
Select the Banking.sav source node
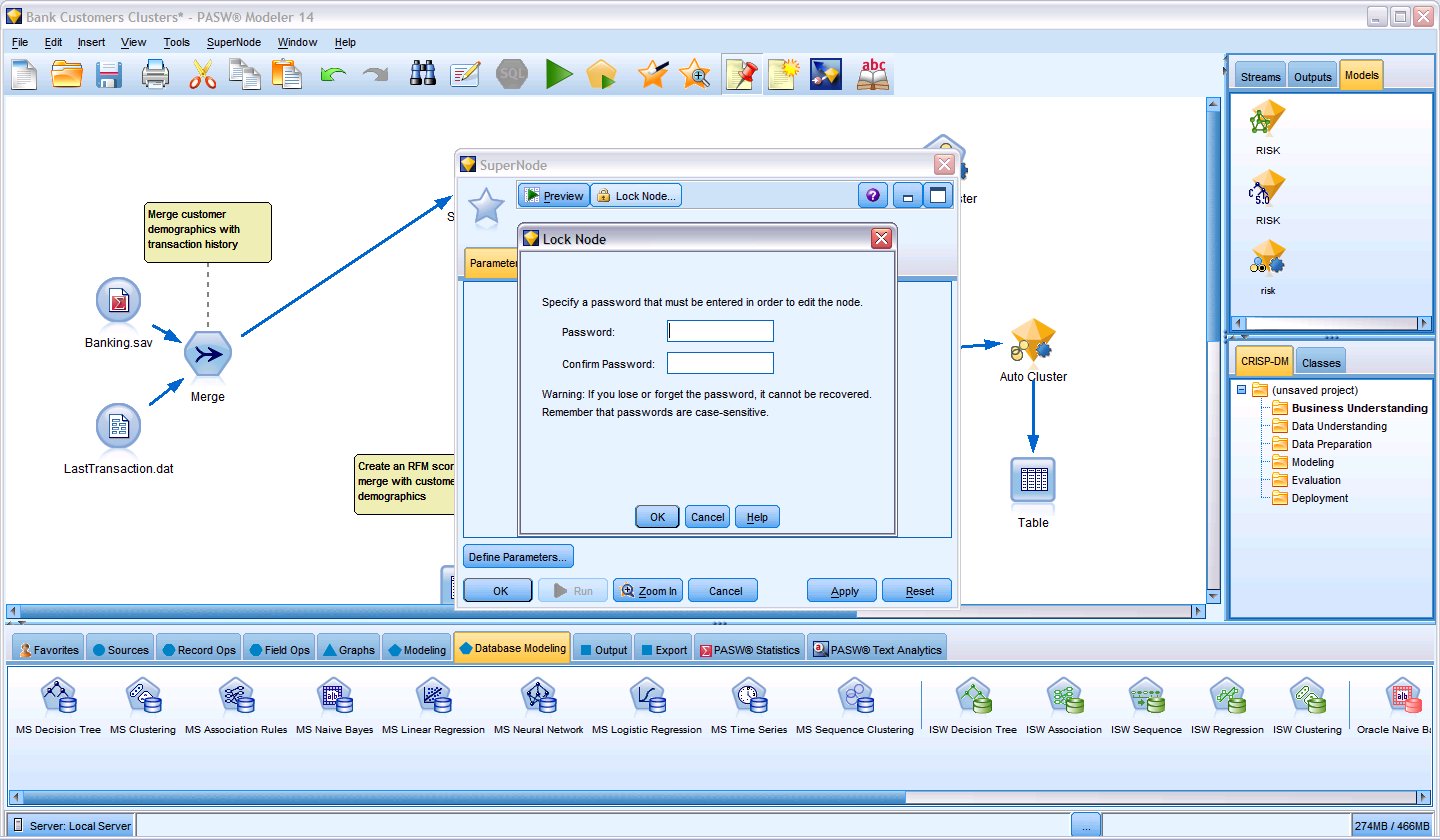click(119, 301)
